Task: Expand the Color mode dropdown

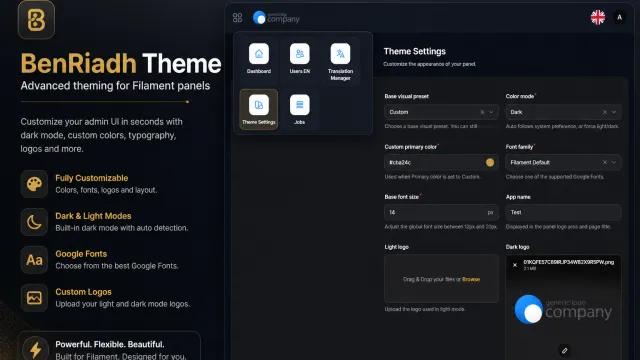Action: (x=613, y=112)
